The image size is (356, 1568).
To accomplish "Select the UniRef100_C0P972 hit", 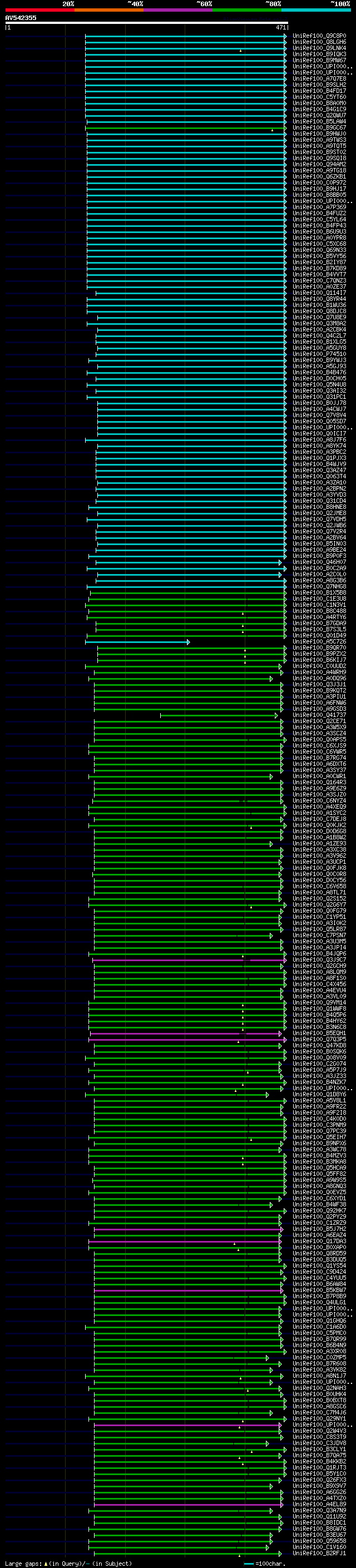I will coord(319,182).
